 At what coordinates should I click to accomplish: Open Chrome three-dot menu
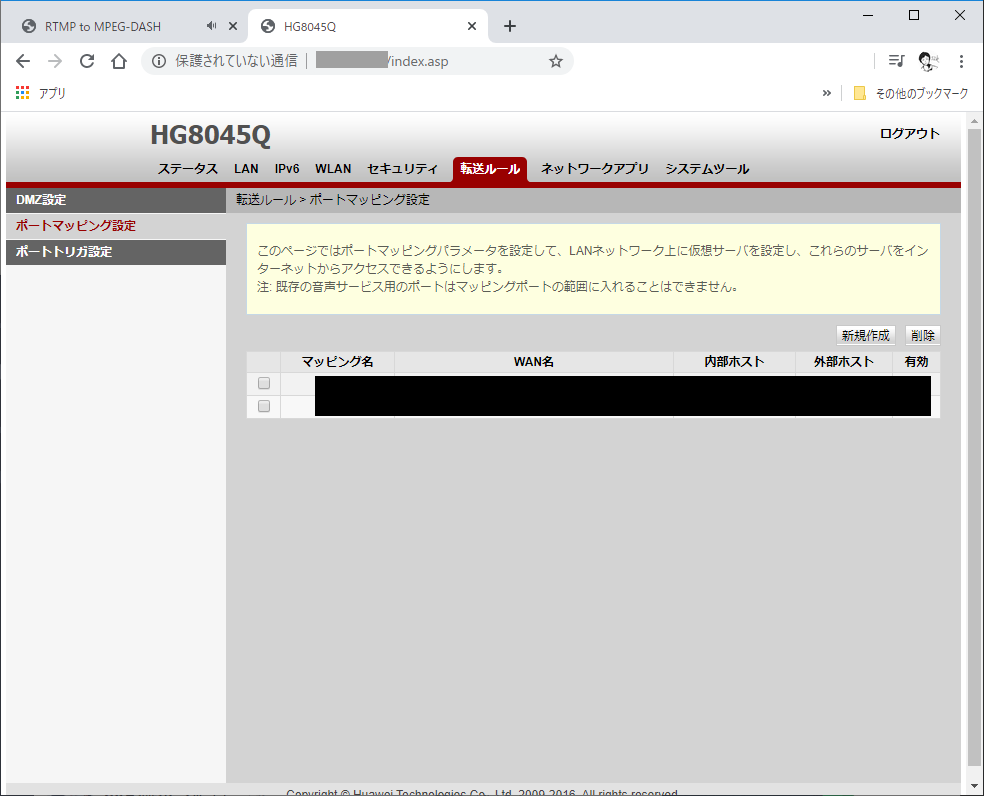(961, 61)
